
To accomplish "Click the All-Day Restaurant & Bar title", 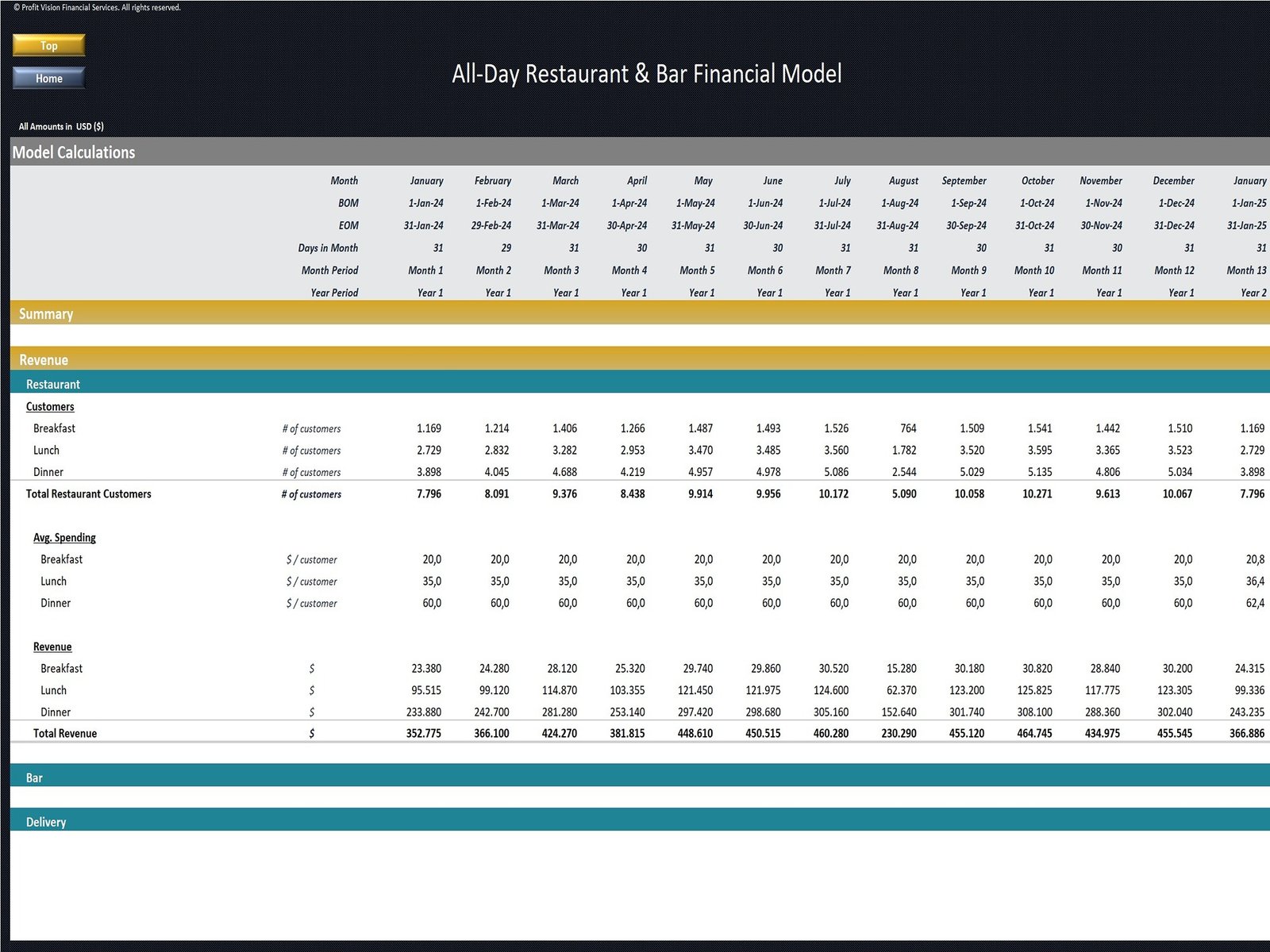I will 647,74.
